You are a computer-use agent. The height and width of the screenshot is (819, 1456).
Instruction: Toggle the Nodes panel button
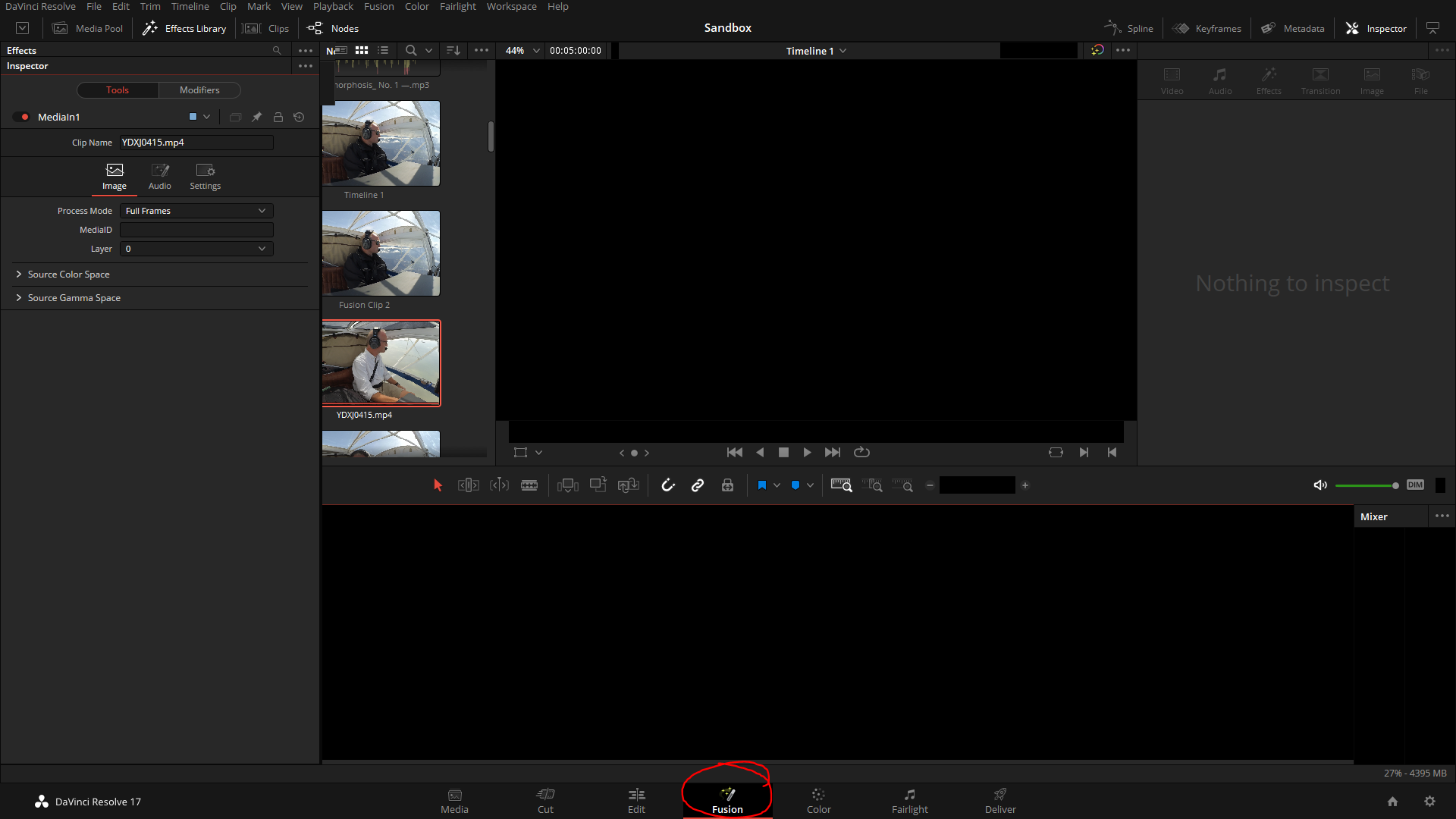[333, 29]
